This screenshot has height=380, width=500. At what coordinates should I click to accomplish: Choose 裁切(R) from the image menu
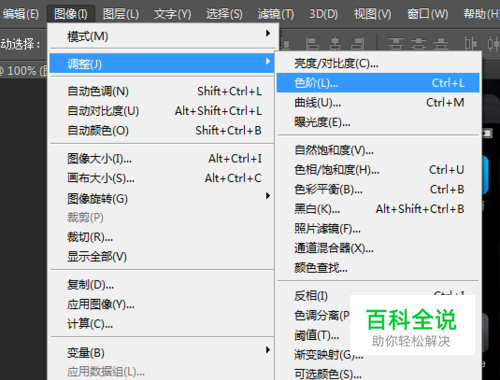pos(162,237)
